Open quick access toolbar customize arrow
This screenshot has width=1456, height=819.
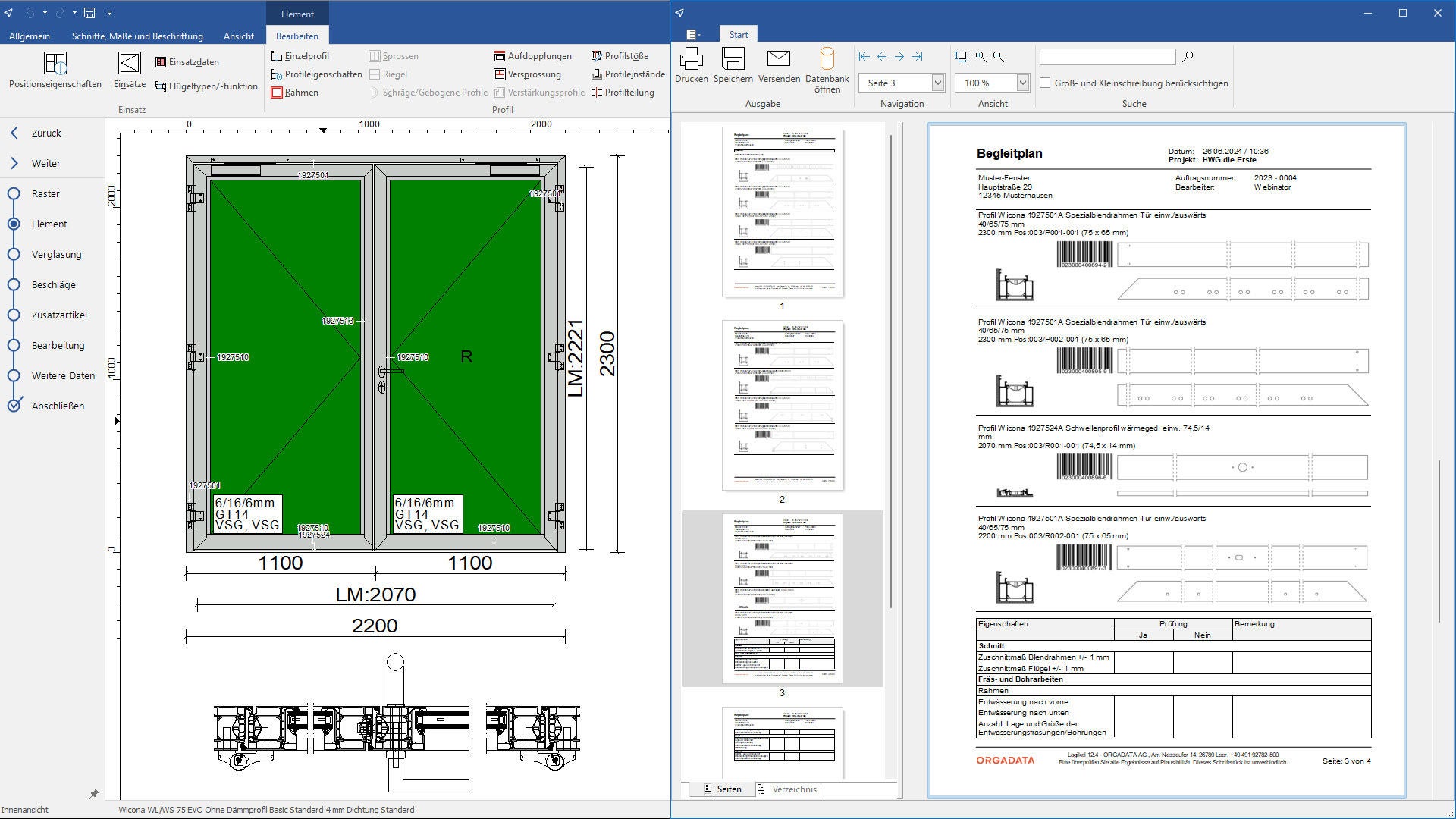pos(109,13)
